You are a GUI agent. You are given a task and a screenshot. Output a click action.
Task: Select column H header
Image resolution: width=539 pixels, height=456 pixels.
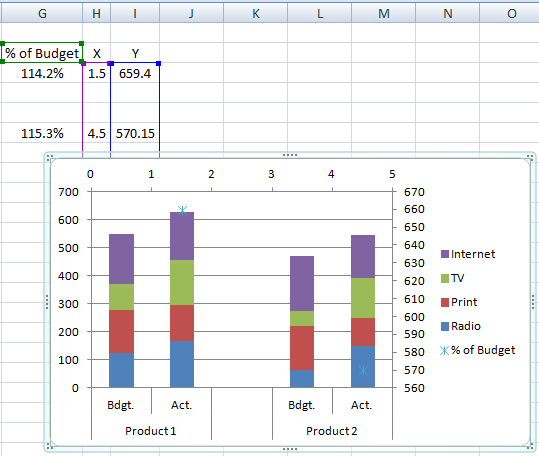tap(97, 13)
